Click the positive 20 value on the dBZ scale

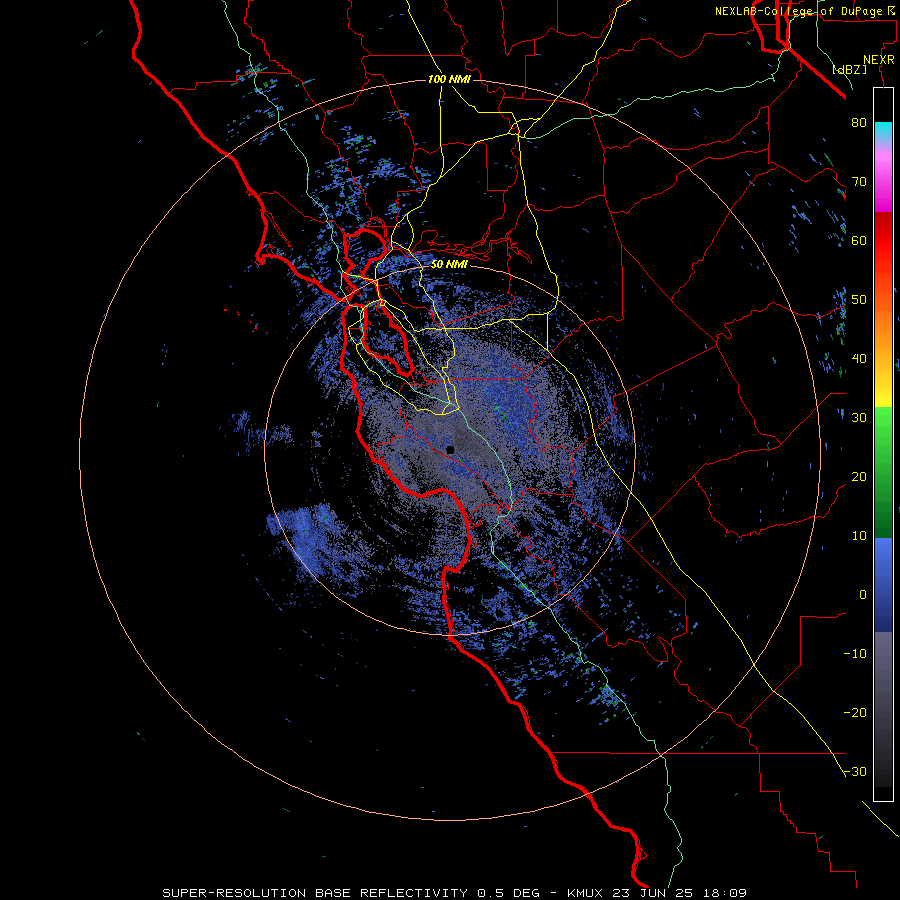coord(859,477)
